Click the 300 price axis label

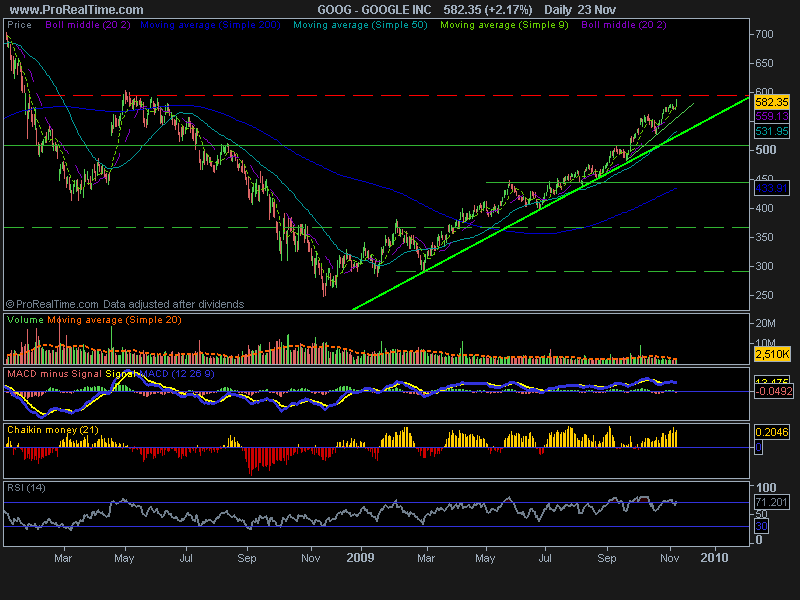764,266
